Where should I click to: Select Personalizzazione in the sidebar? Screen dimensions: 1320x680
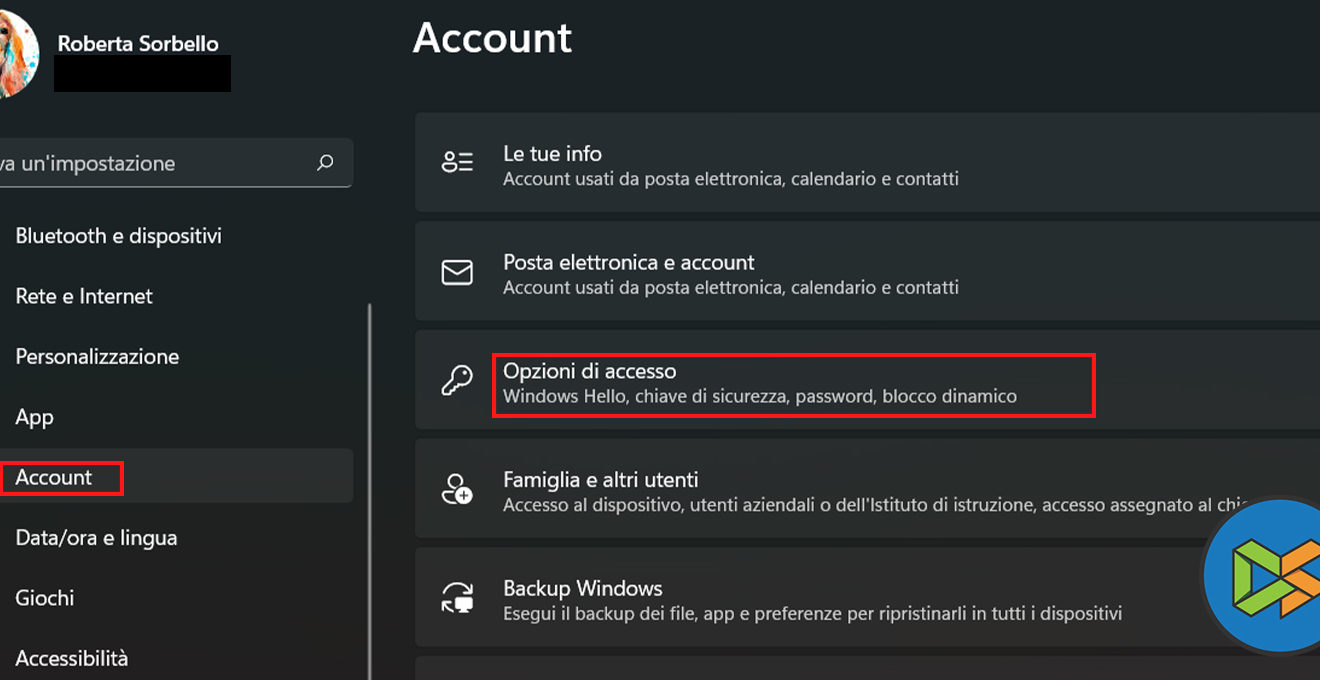[97, 357]
